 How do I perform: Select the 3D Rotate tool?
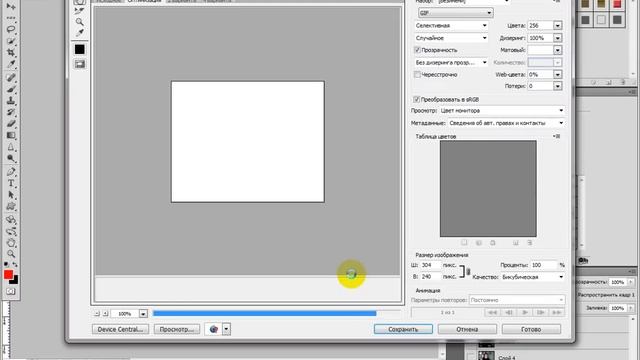pyautogui.click(x=11, y=220)
